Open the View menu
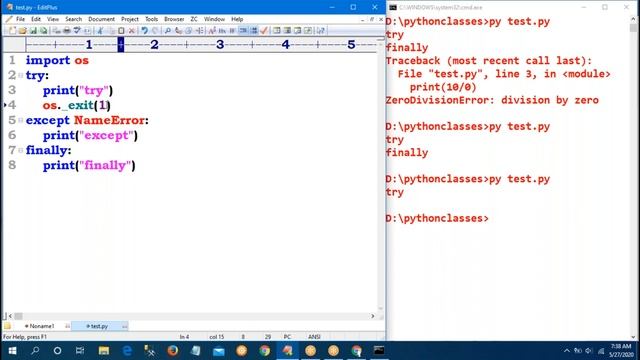Image resolution: width=640 pixels, height=360 pixels. tap(53, 19)
